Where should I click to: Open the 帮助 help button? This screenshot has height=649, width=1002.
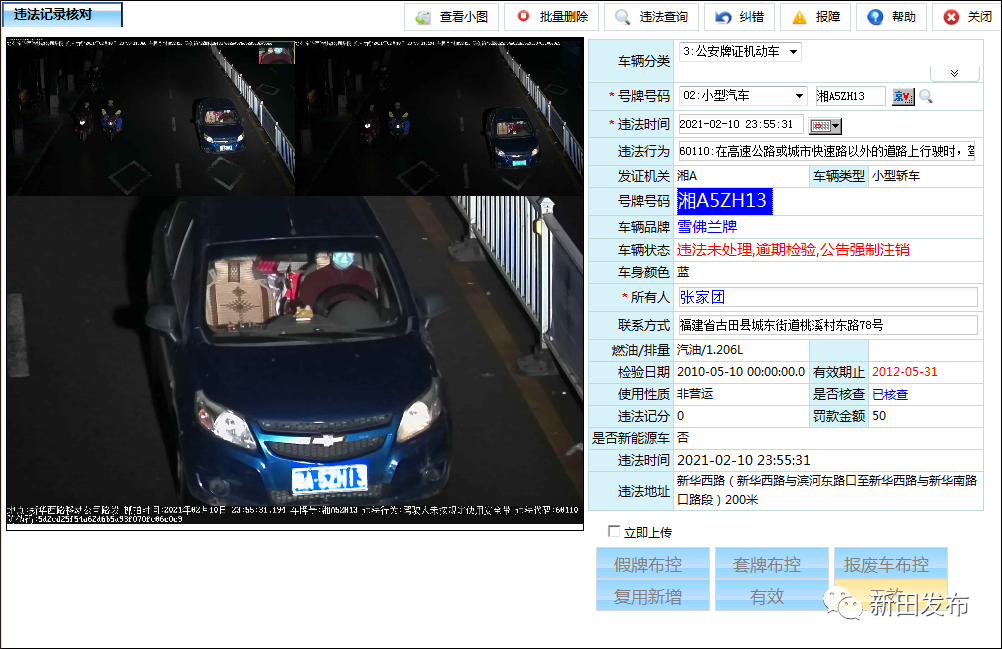pos(891,17)
